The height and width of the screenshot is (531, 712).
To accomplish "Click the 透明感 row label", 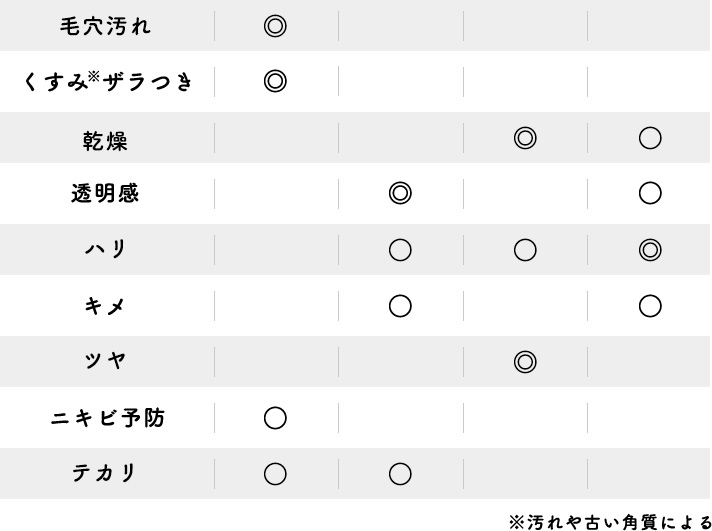I will click(x=105, y=193).
